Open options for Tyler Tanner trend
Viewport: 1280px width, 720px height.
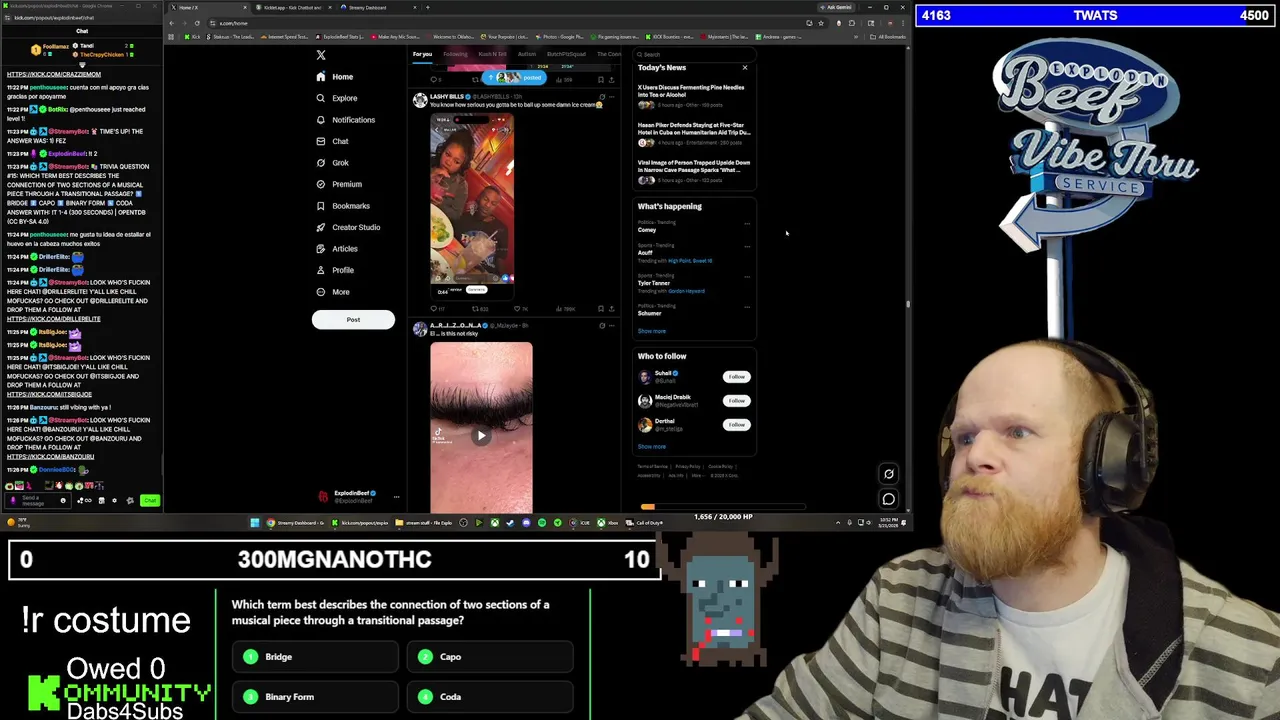click(747, 276)
